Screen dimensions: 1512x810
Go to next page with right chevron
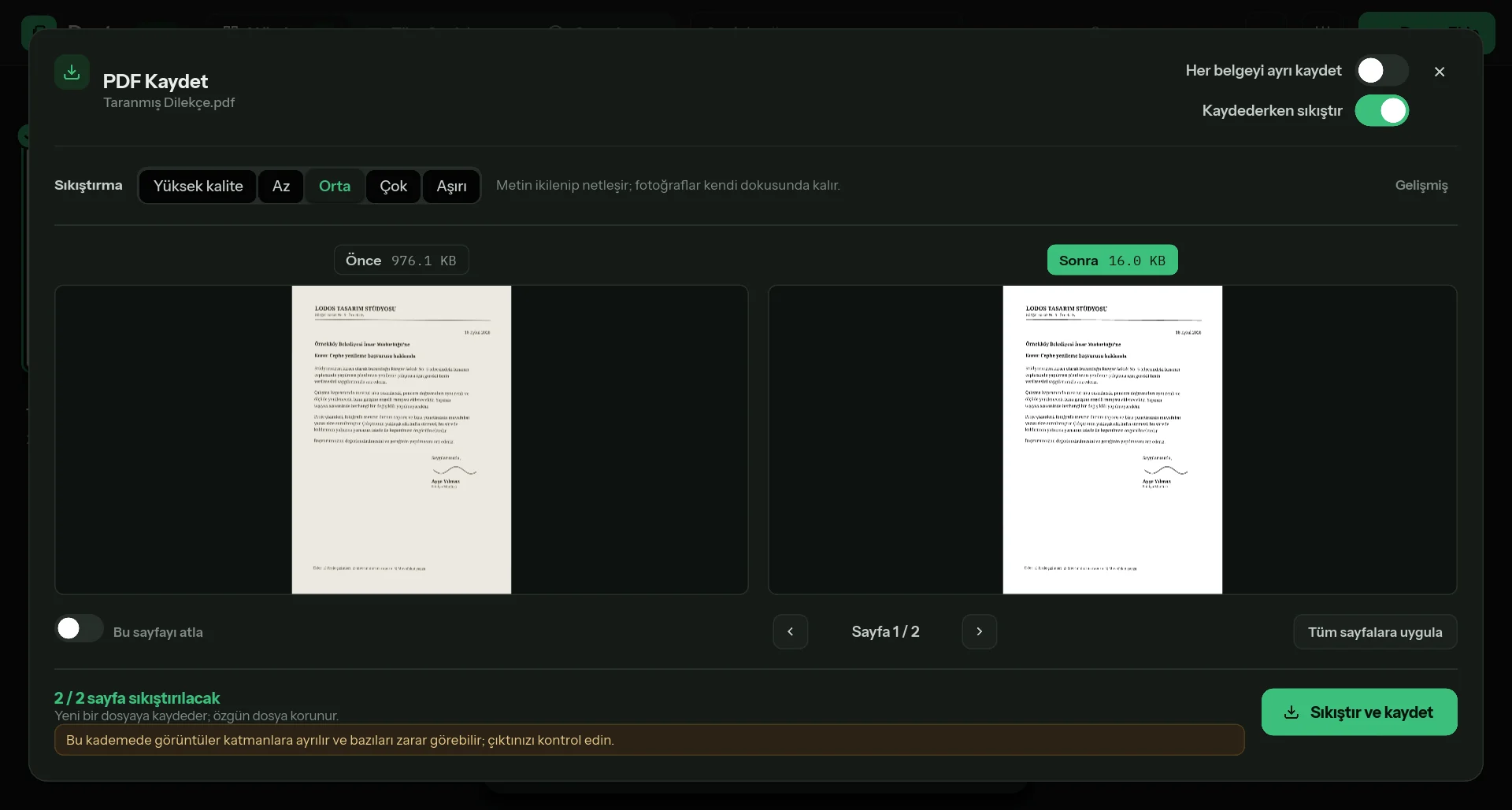(x=980, y=632)
